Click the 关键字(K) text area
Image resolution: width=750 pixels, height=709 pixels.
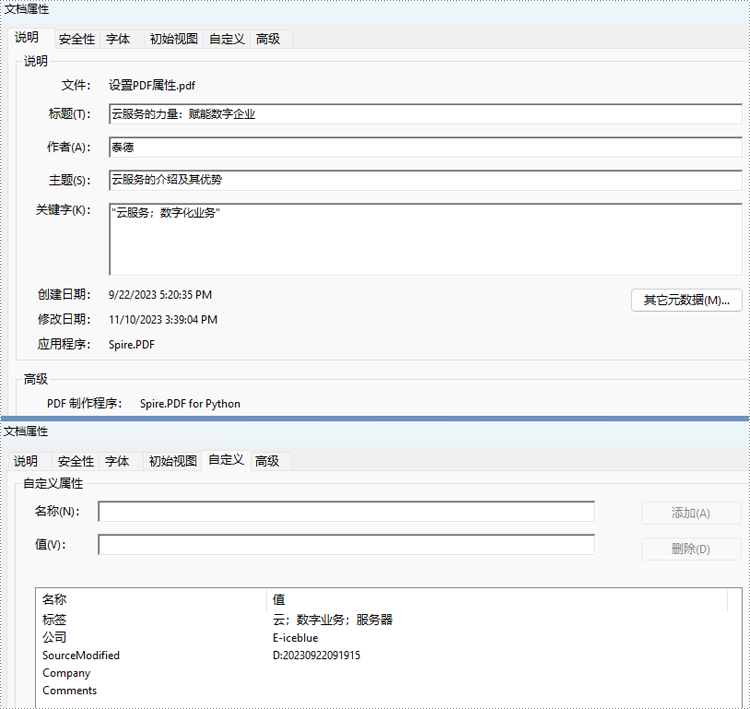425,239
